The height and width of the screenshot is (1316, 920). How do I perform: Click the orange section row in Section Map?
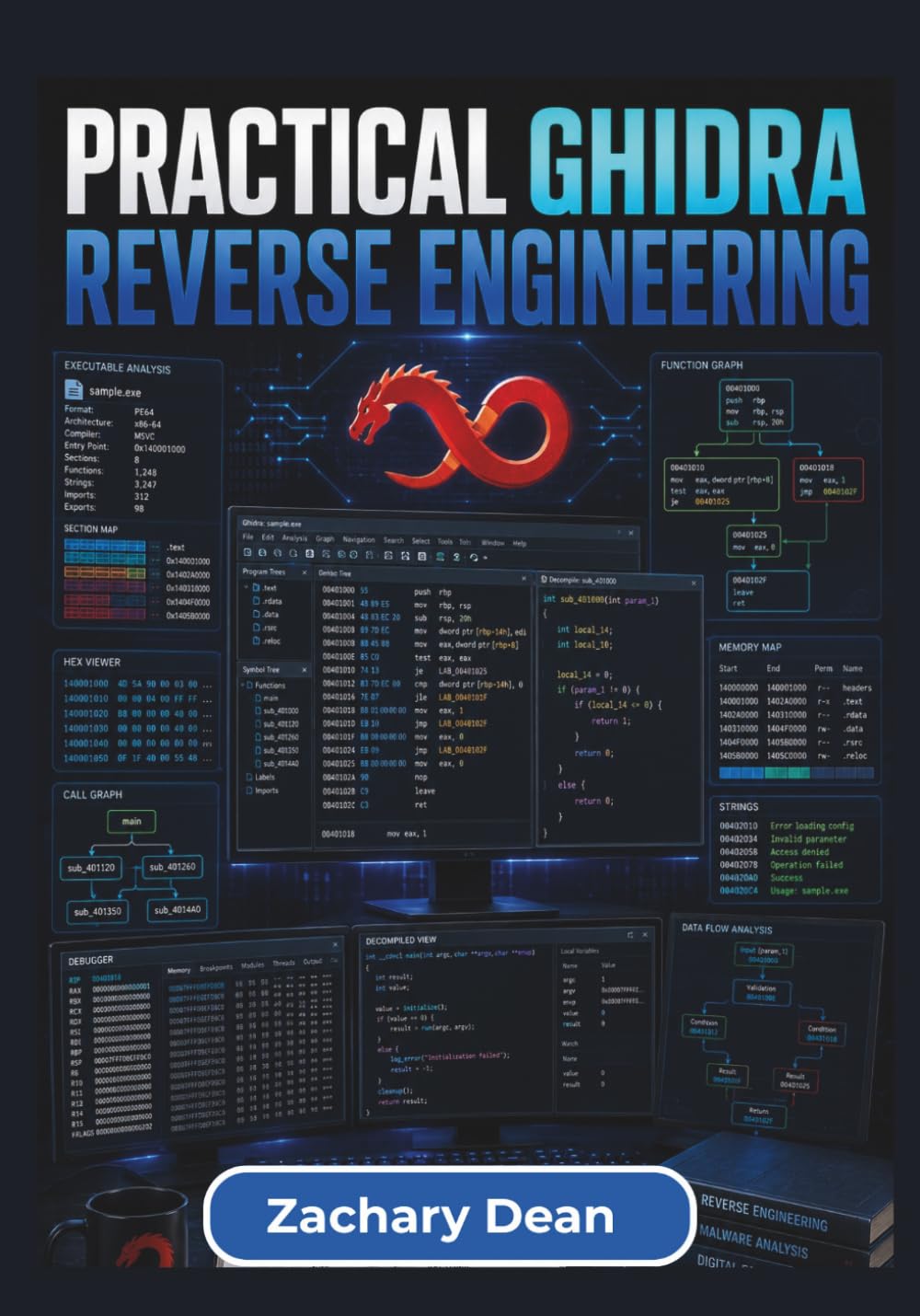click(105, 573)
